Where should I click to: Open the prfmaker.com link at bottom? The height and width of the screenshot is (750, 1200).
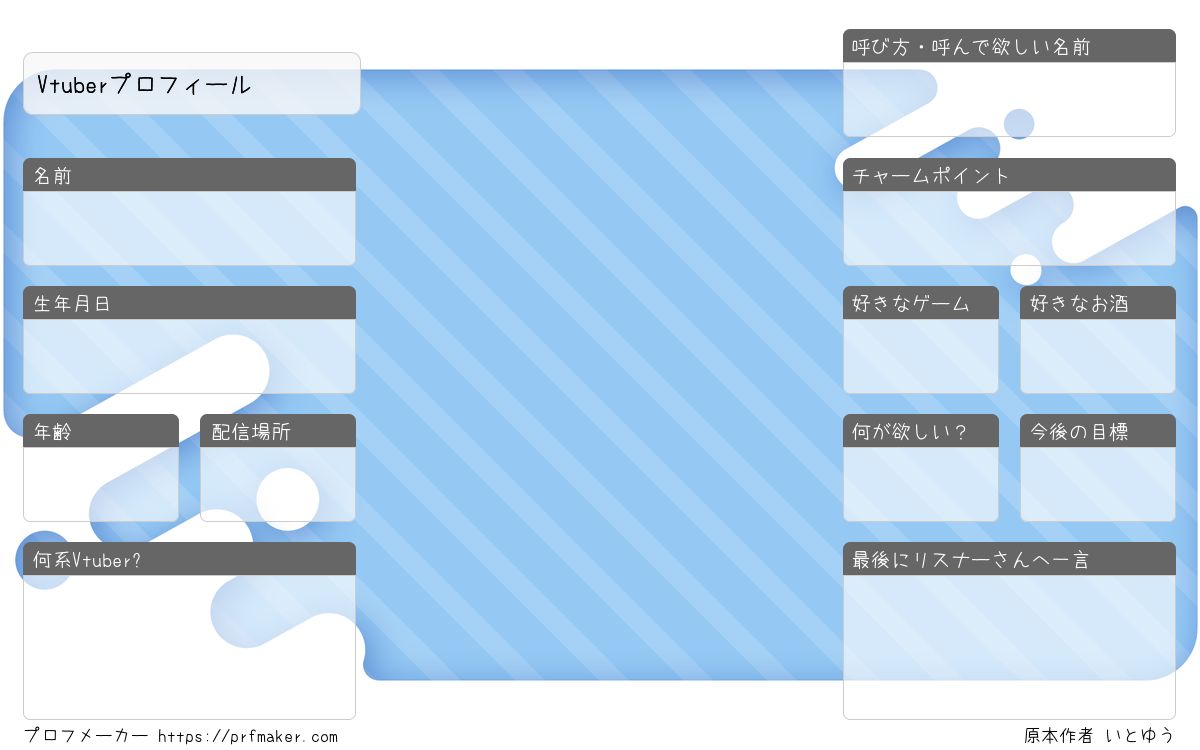(248, 737)
